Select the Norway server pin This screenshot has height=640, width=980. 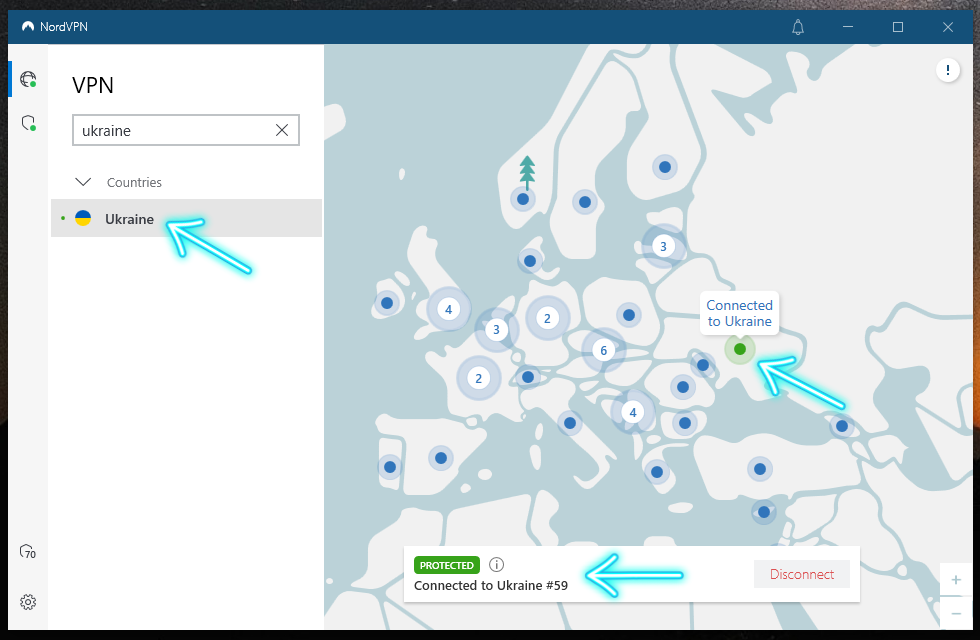click(523, 199)
